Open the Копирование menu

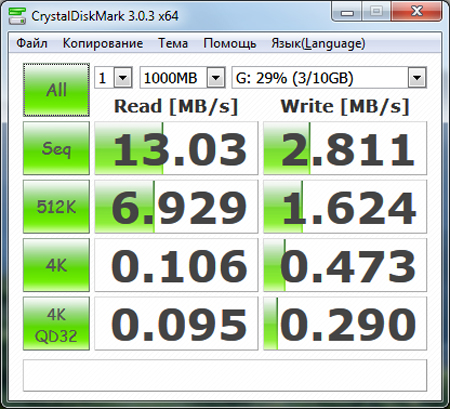(x=103, y=43)
